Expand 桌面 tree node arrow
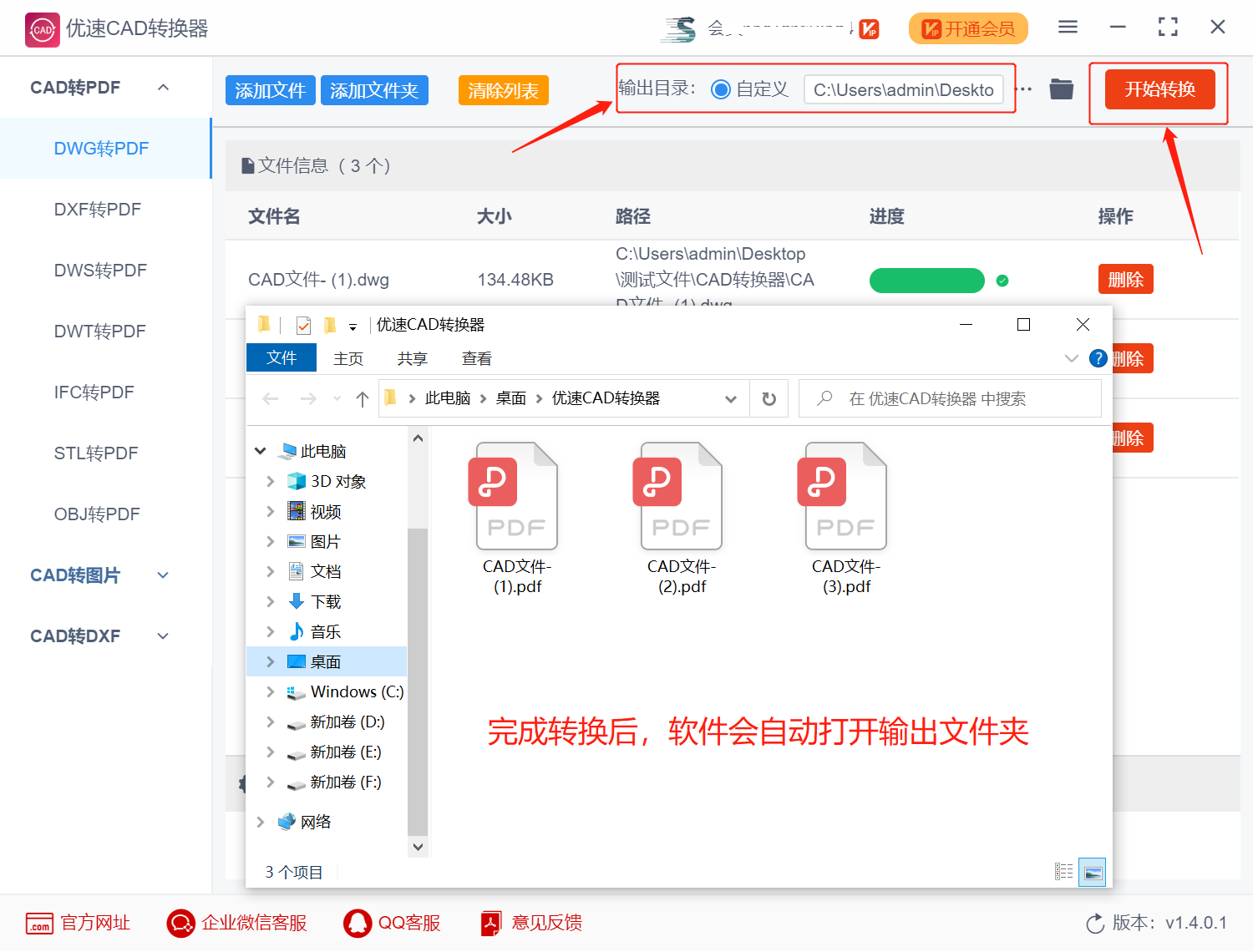Viewport: 1253px width, 952px height. 270,661
